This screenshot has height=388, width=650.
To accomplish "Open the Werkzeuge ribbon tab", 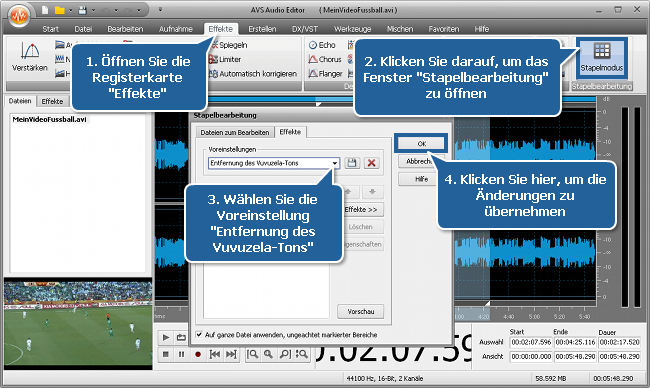I will pyautogui.click(x=352, y=29).
